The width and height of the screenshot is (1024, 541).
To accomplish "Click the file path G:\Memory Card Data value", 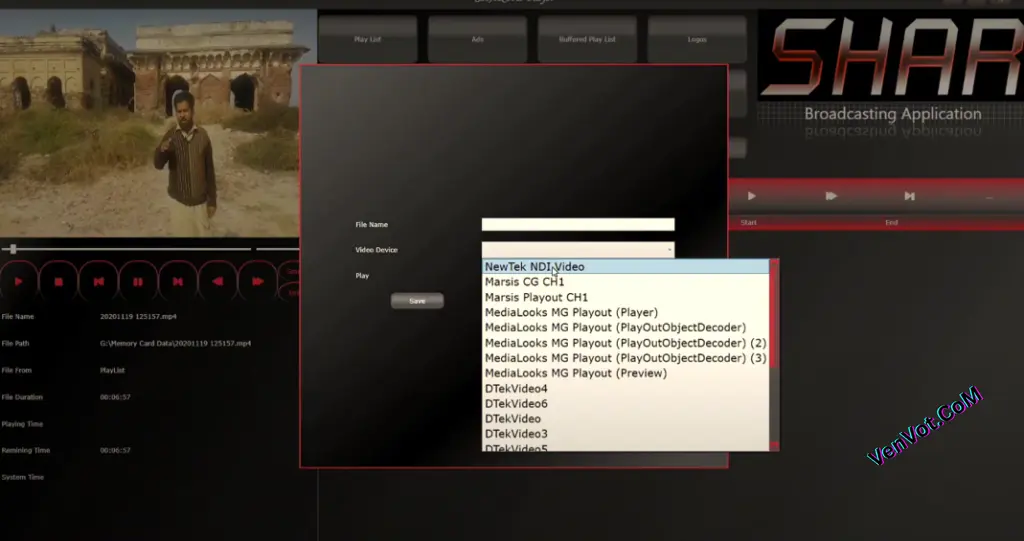I will point(176,343).
